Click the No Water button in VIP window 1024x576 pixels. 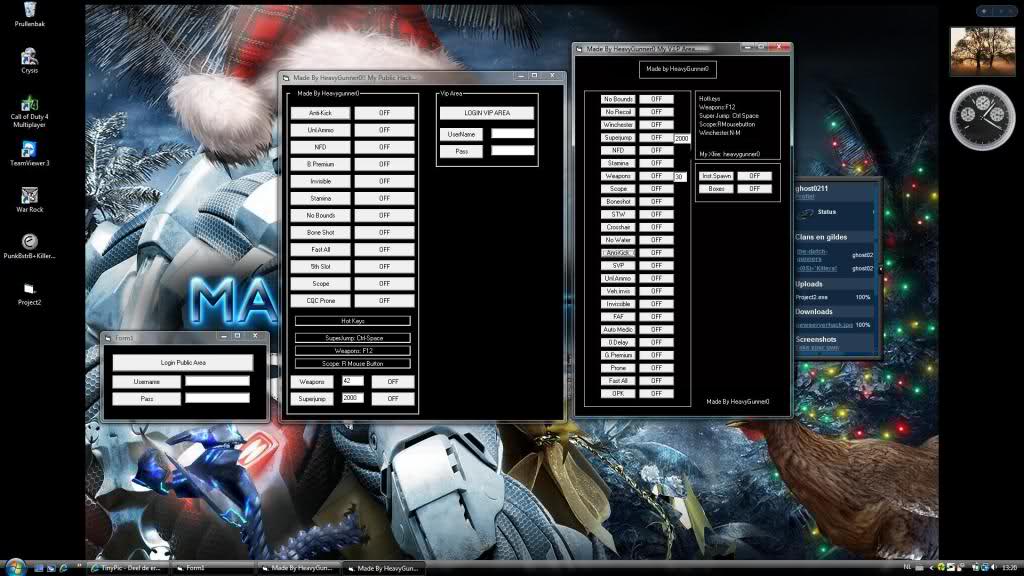[x=618, y=240]
